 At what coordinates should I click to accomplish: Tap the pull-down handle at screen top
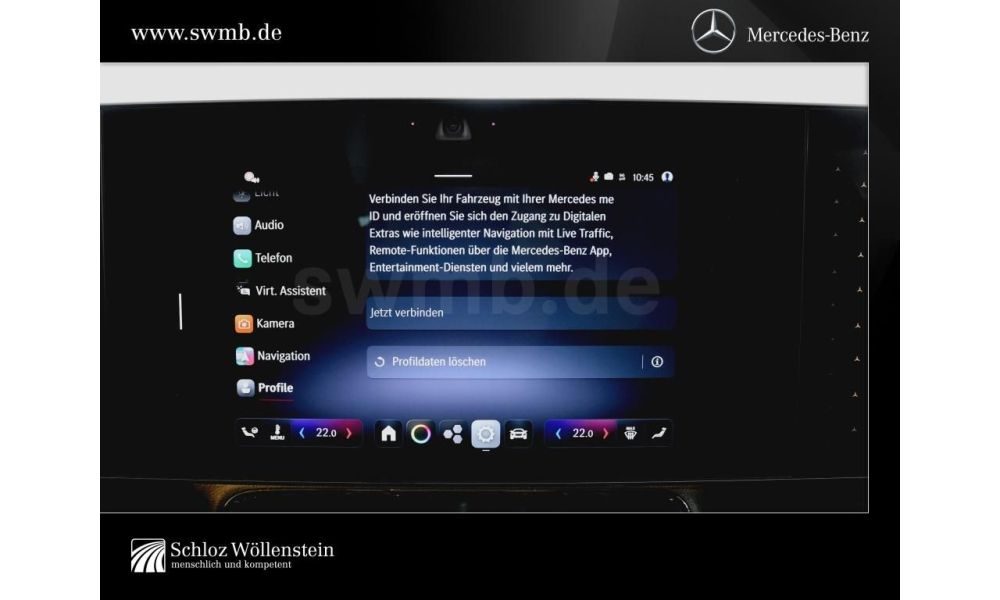(453, 175)
